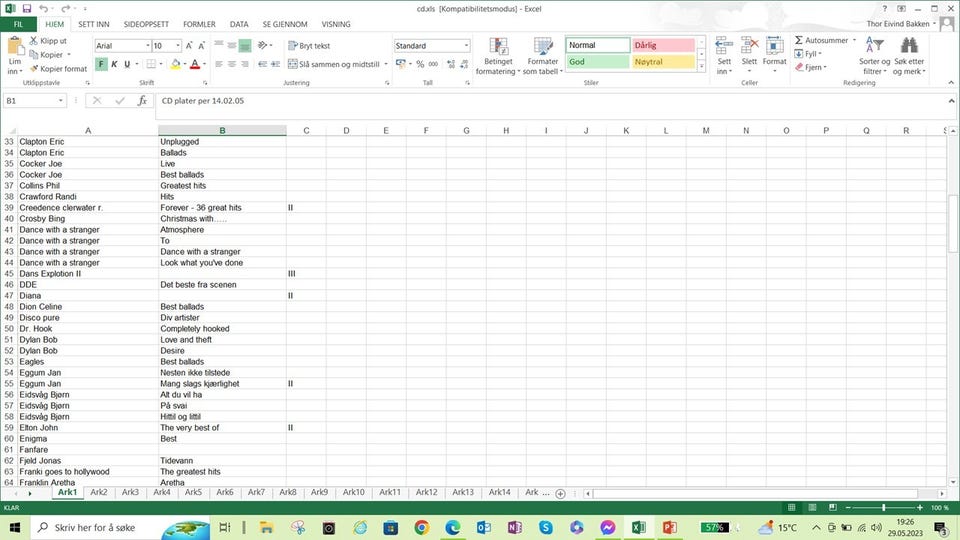
Task: Open the font color picker
Action: coord(195,64)
